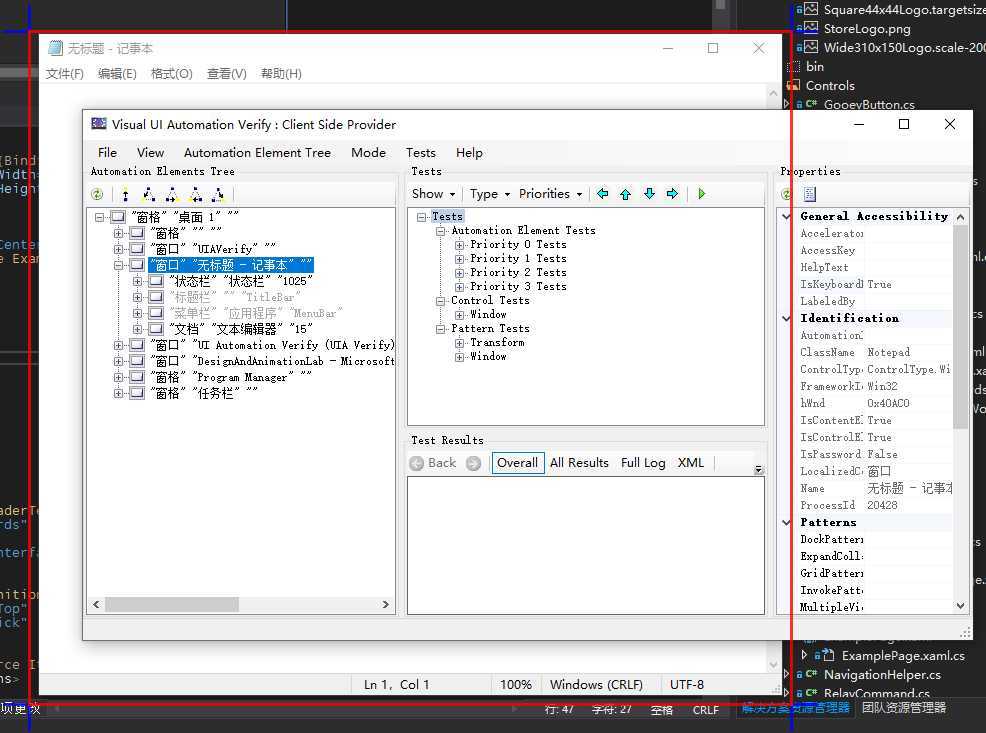Image resolution: width=986 pixels, height=733 pixels.
Task: Open the Mode menu
Action: [368, 153]
